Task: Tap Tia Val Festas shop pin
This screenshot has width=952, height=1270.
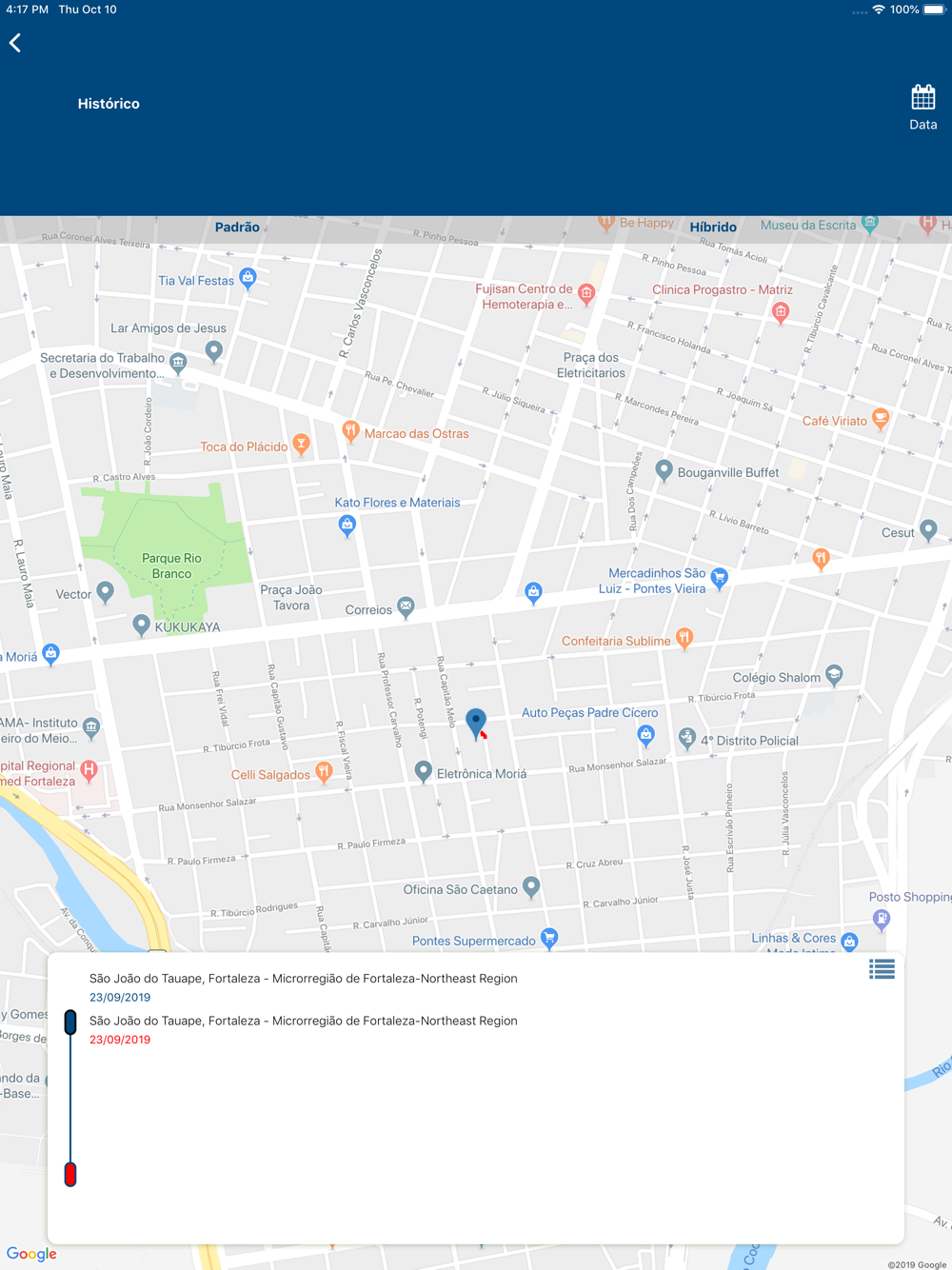Action: 248,279
